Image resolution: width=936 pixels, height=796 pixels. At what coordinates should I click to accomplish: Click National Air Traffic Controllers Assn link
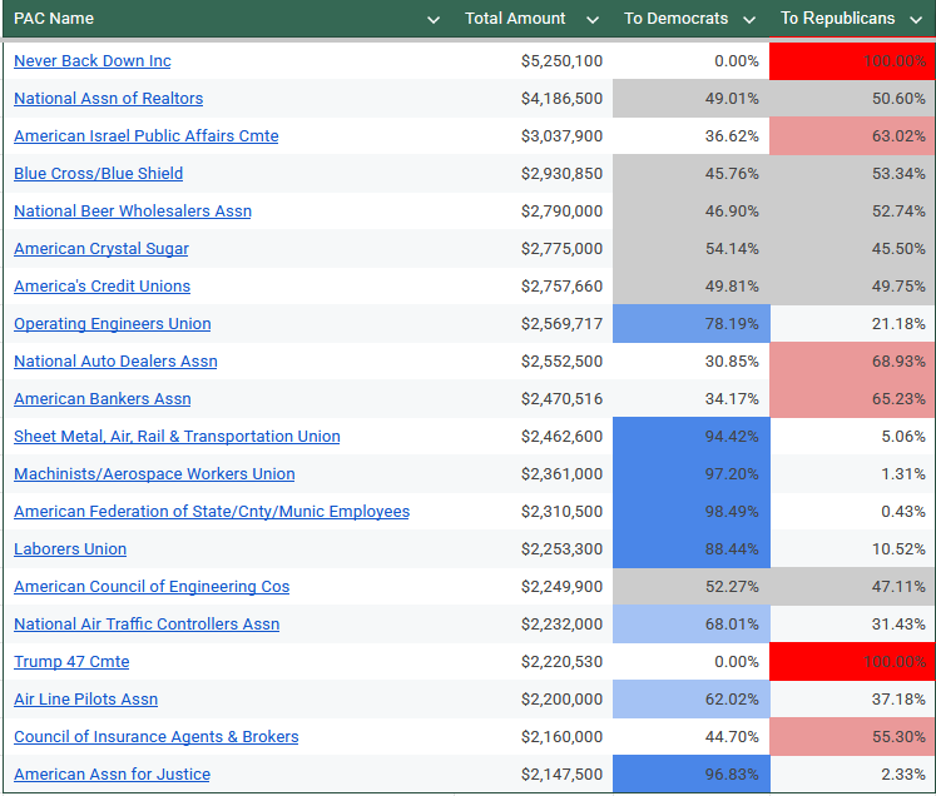[147, 625]
